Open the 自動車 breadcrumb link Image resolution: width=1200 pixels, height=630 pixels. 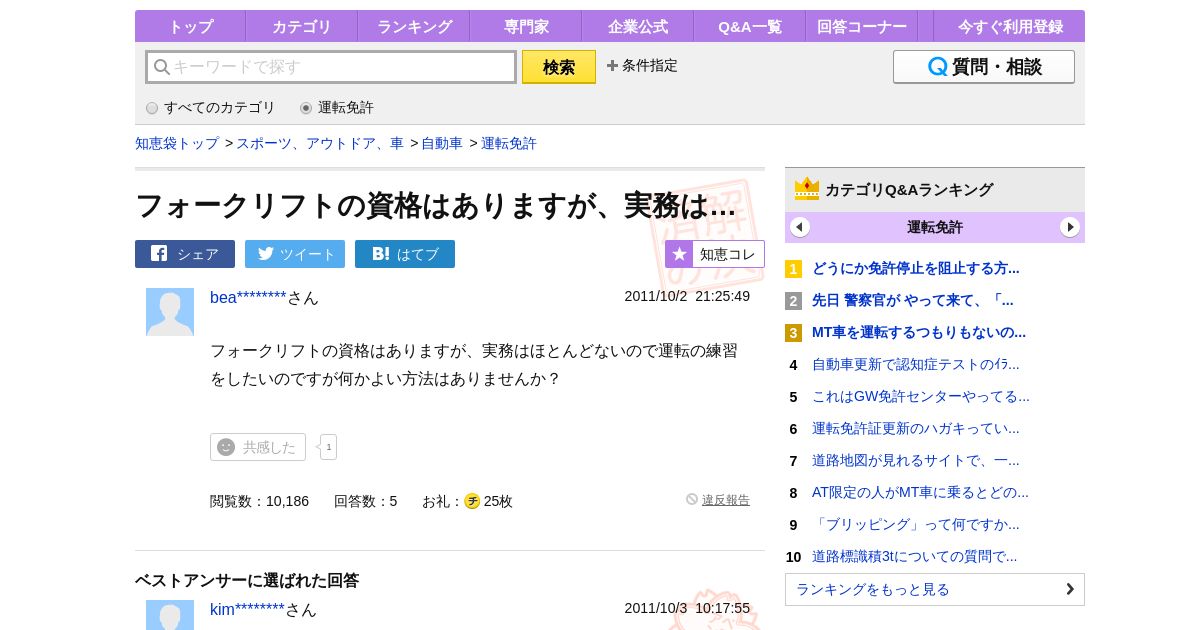coord(442,143)
